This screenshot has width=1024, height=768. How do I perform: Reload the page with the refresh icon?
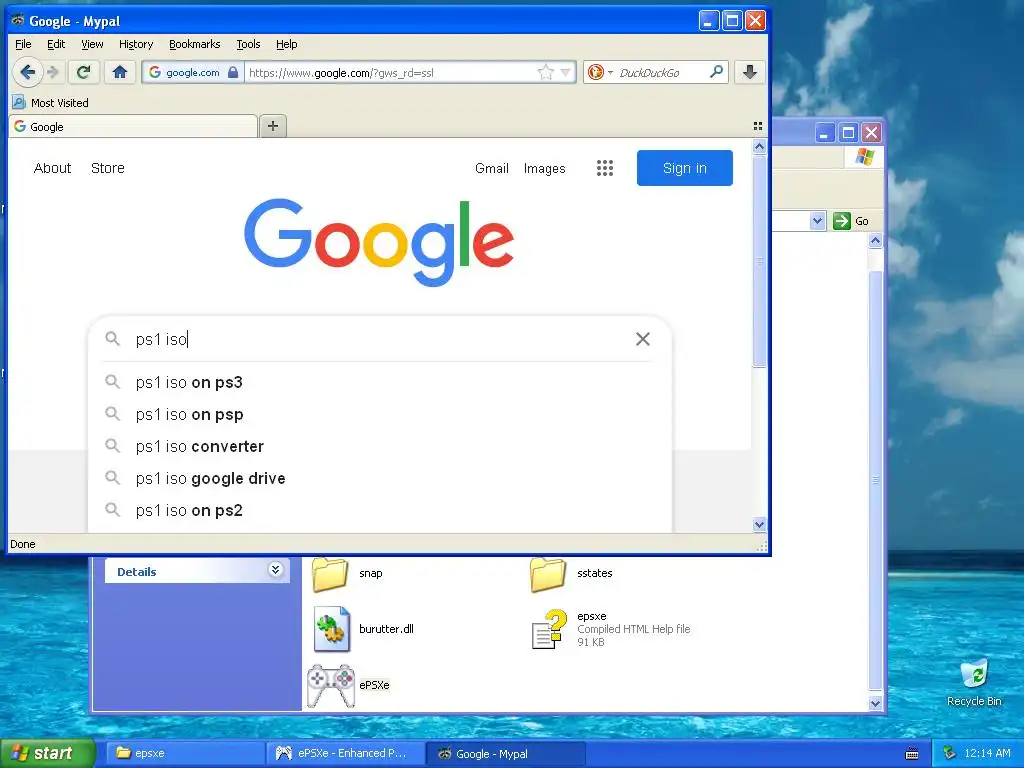[84, 72]
